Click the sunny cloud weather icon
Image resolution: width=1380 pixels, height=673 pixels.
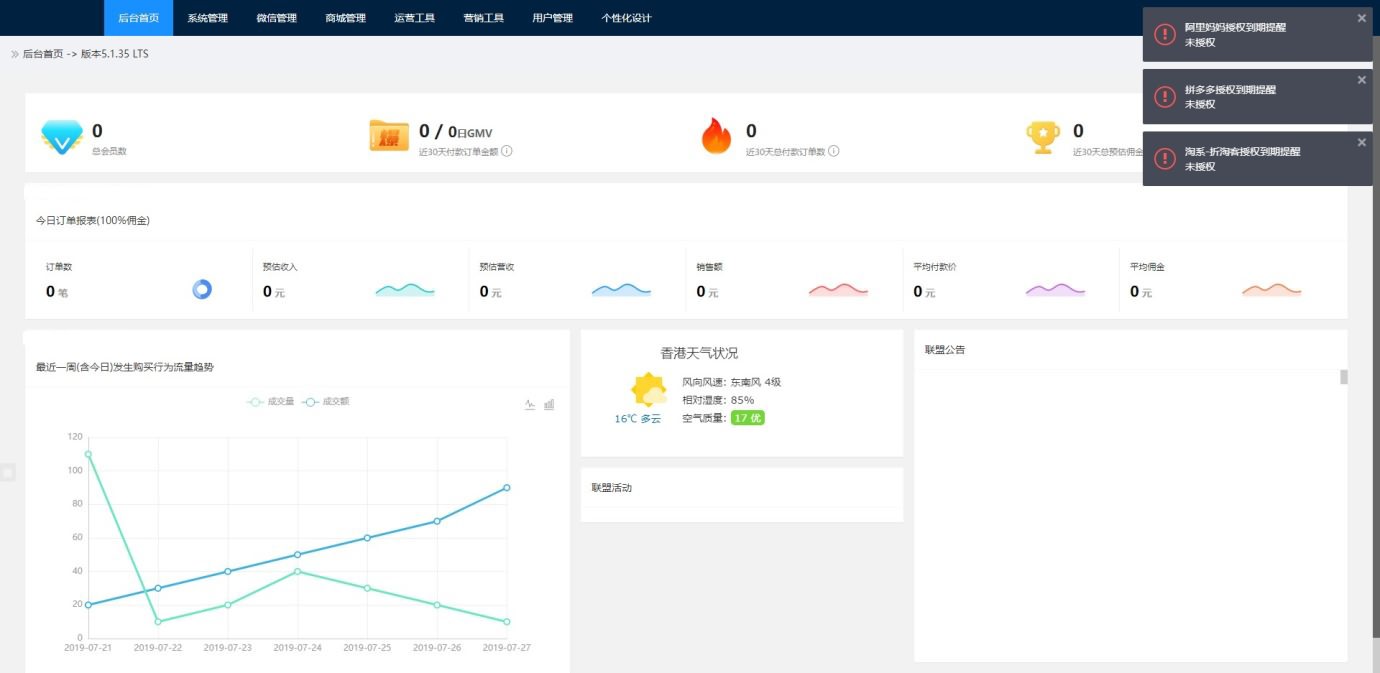(649, 390)
